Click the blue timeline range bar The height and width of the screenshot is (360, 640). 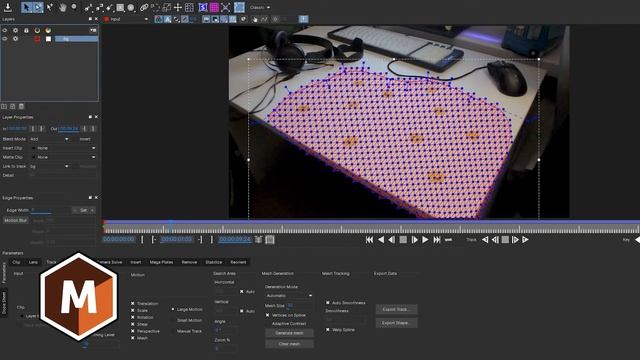(x=371, y=222)
